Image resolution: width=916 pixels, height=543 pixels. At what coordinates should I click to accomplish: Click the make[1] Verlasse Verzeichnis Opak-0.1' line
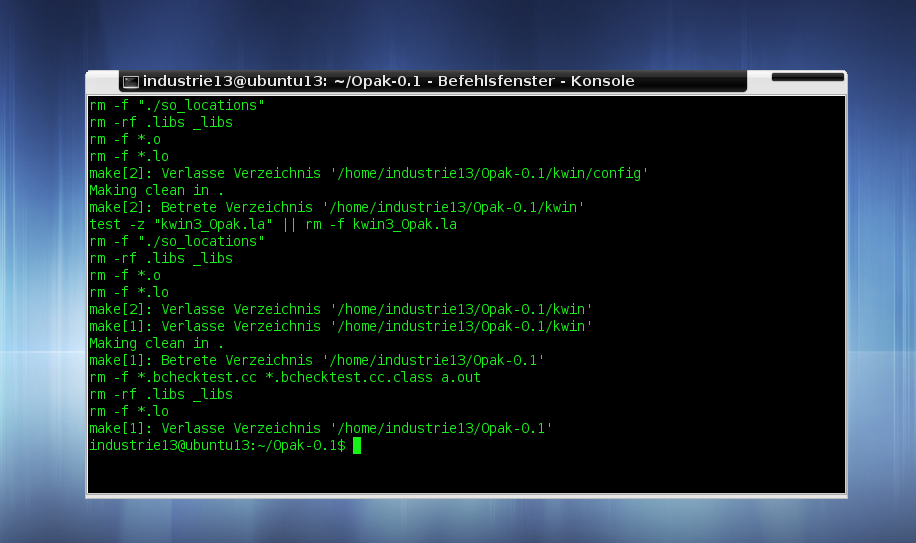(321, 429)
